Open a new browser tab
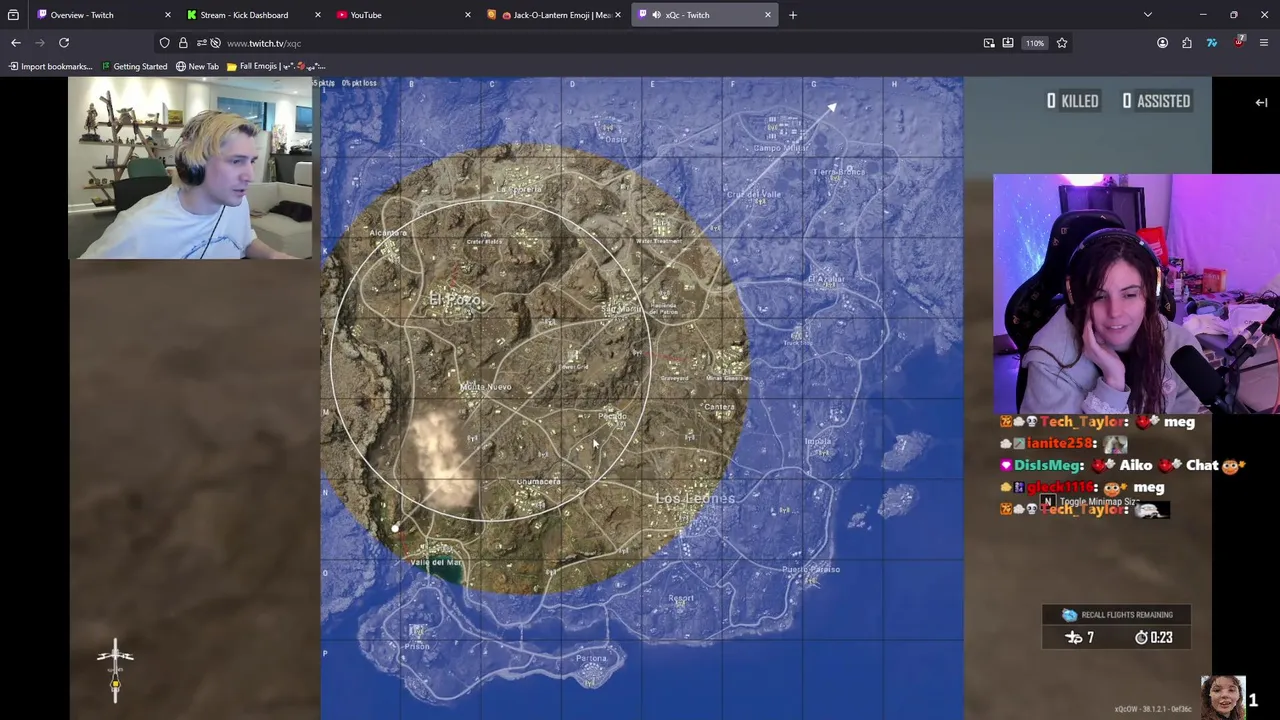1280x720 pixels. [793, 15]
